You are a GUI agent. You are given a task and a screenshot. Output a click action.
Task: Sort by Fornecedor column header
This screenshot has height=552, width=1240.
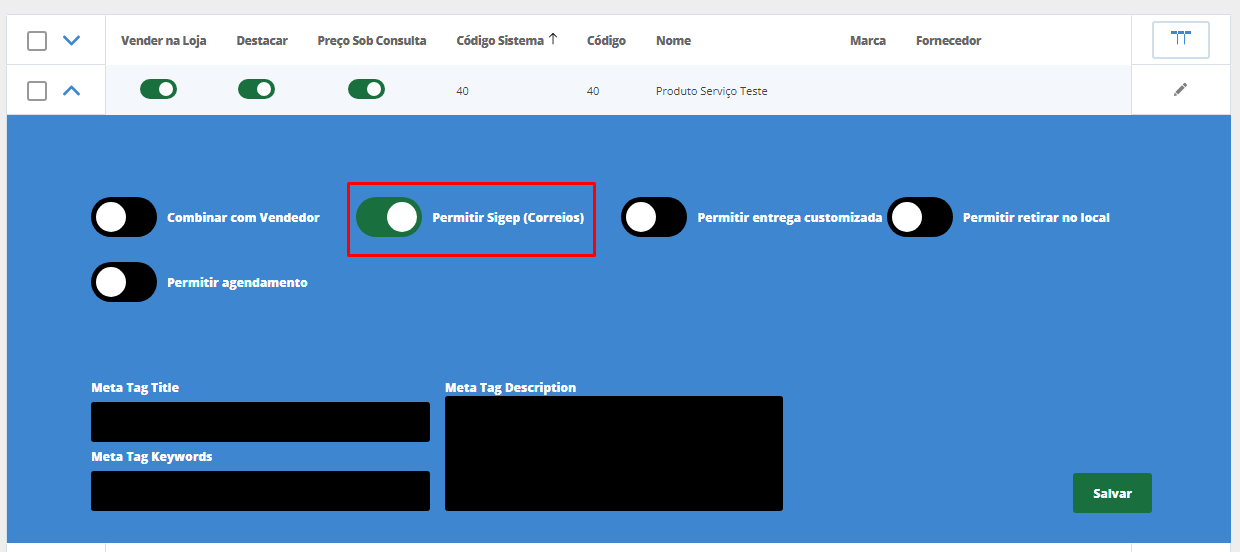pos(948,41)
